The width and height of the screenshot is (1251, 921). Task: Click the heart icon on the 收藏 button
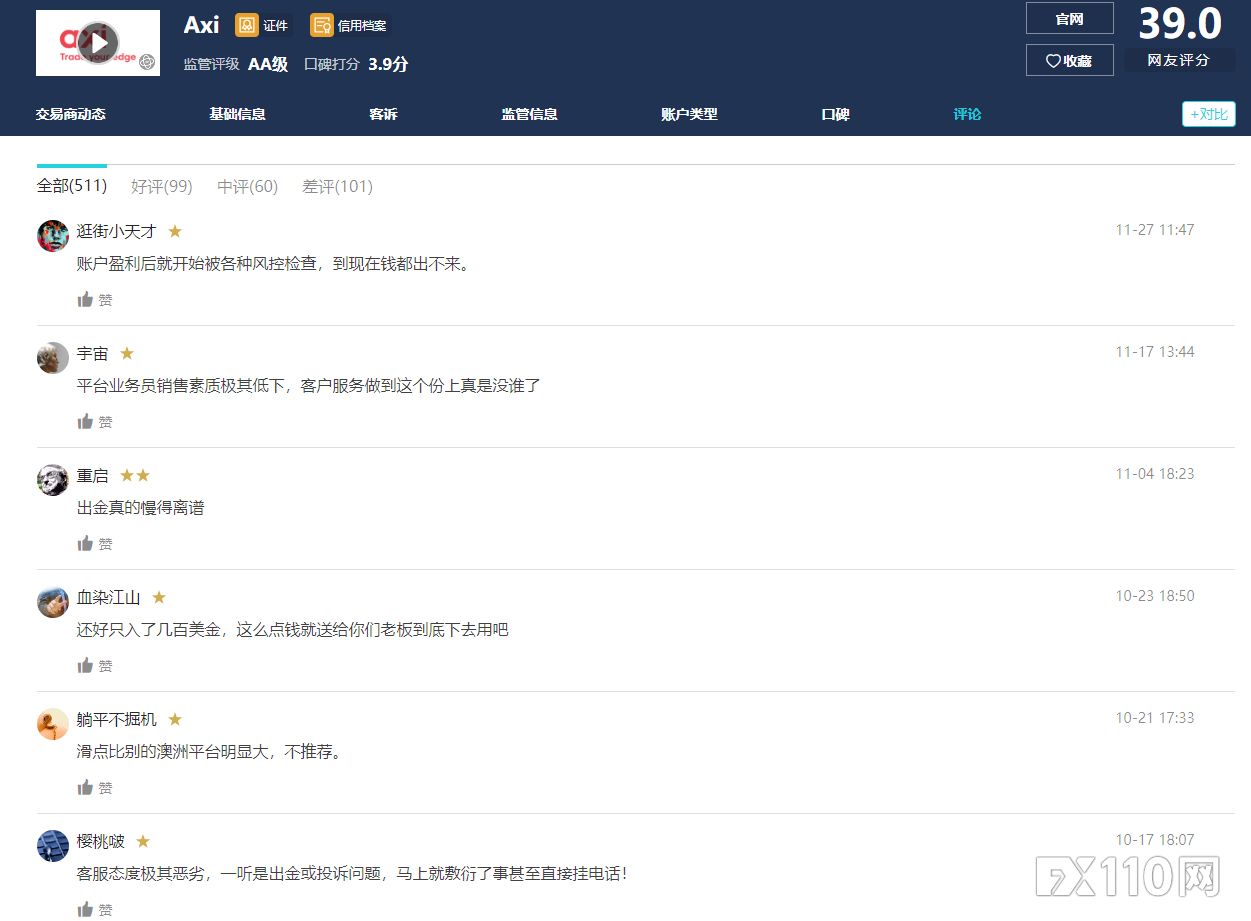1053,60
